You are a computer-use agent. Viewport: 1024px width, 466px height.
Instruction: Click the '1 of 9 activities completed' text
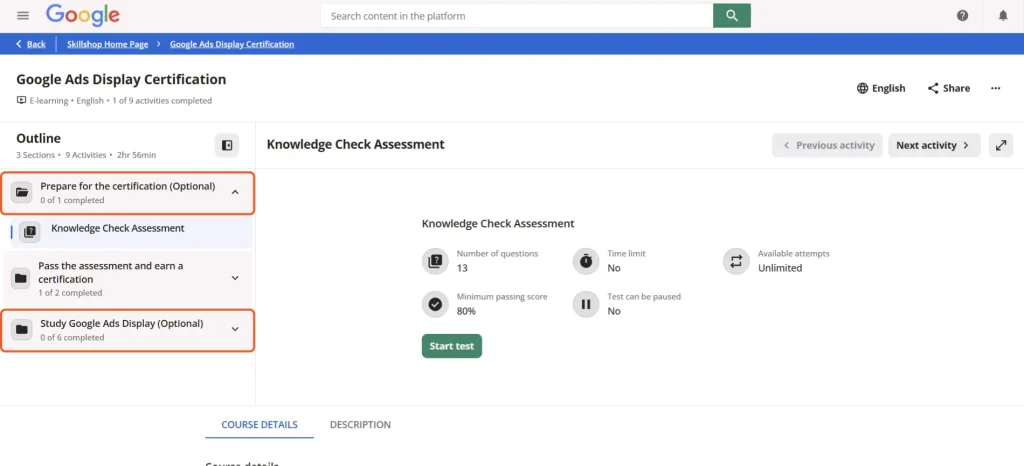[160, 101]
